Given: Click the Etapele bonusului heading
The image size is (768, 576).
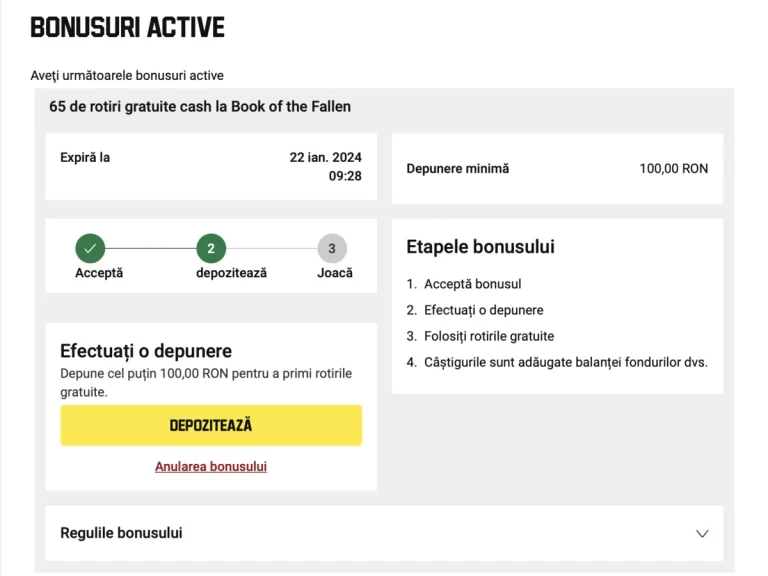Looking at the screenshot, I should (x=480, y=247).
